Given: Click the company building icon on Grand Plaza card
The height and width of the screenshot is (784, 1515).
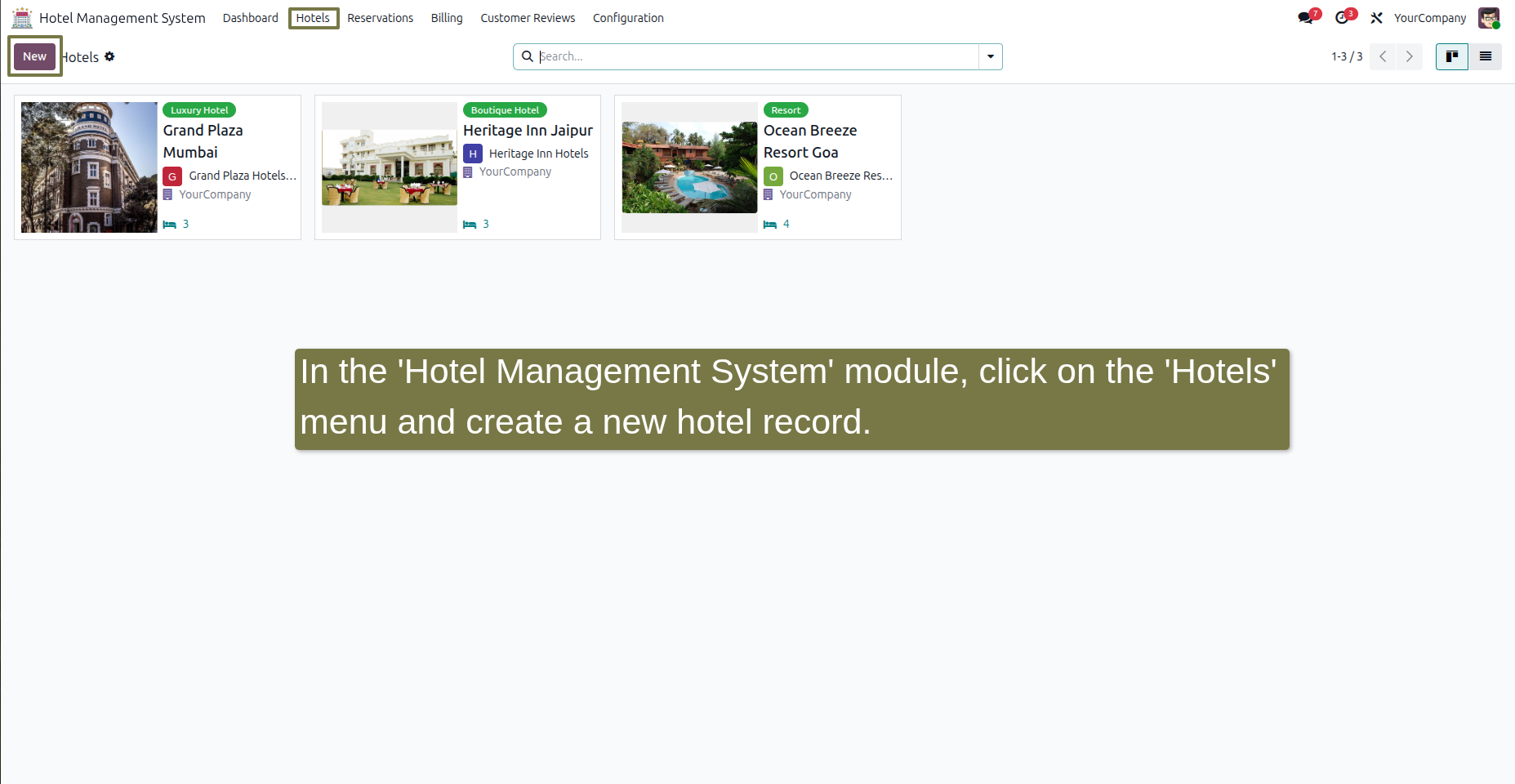Looking at the screenshot, I should pyautogui.click(x=167, y=194).
